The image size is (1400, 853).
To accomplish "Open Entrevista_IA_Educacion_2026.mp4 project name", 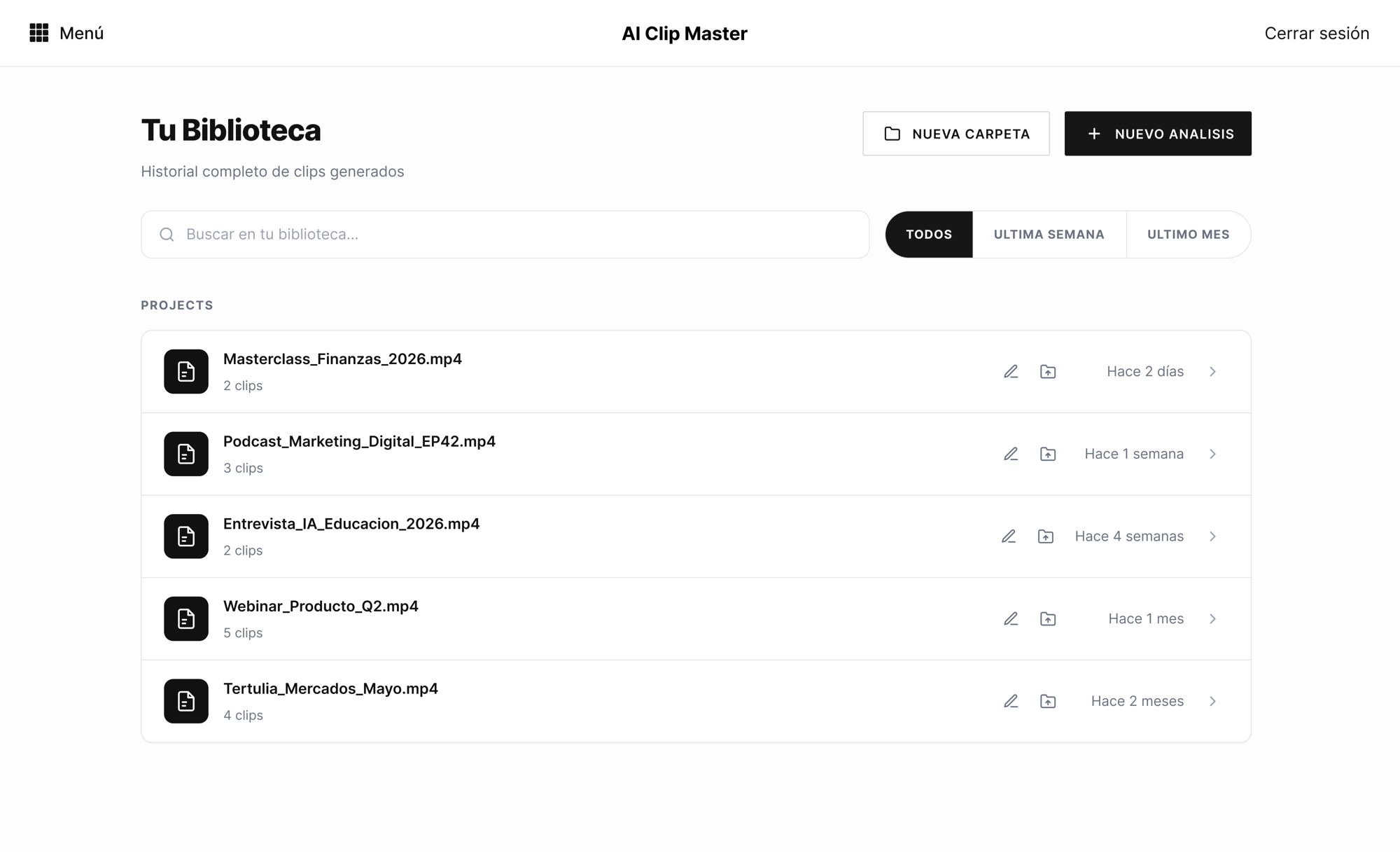I will click(x=351, y=524).
